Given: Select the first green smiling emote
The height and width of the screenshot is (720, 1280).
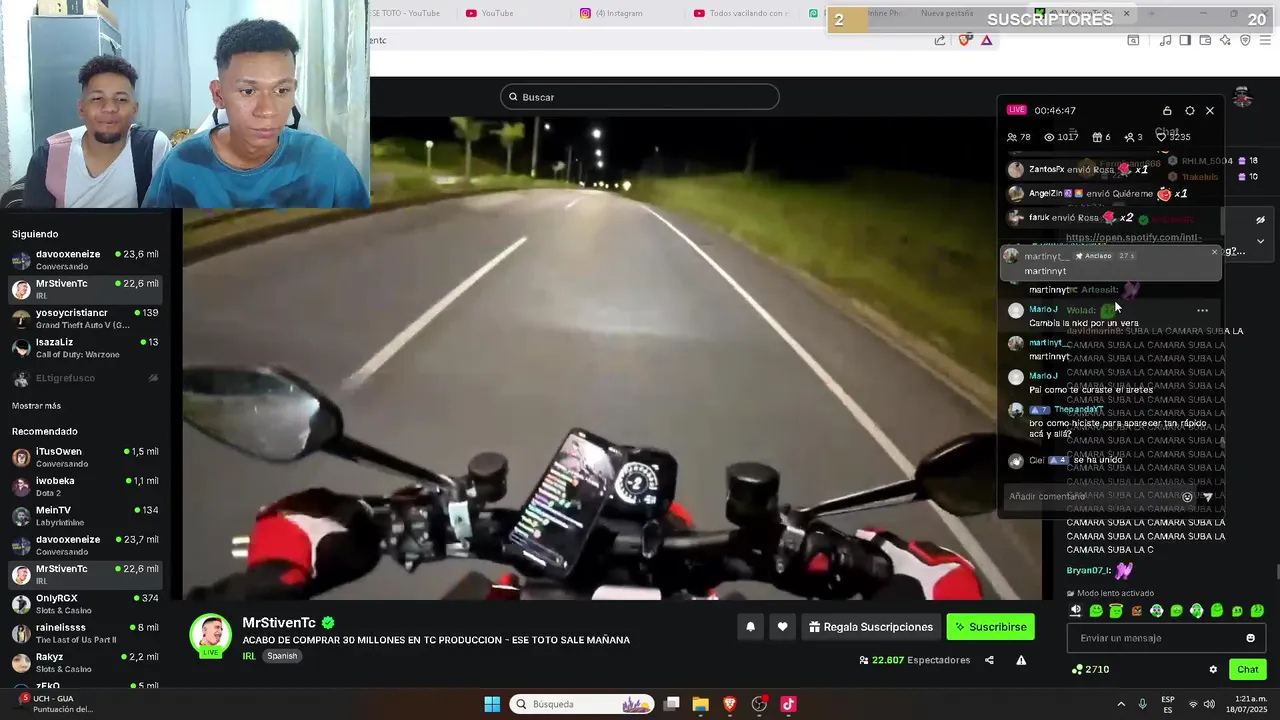Looking at the screenshot, I should tap(1096, 611).
